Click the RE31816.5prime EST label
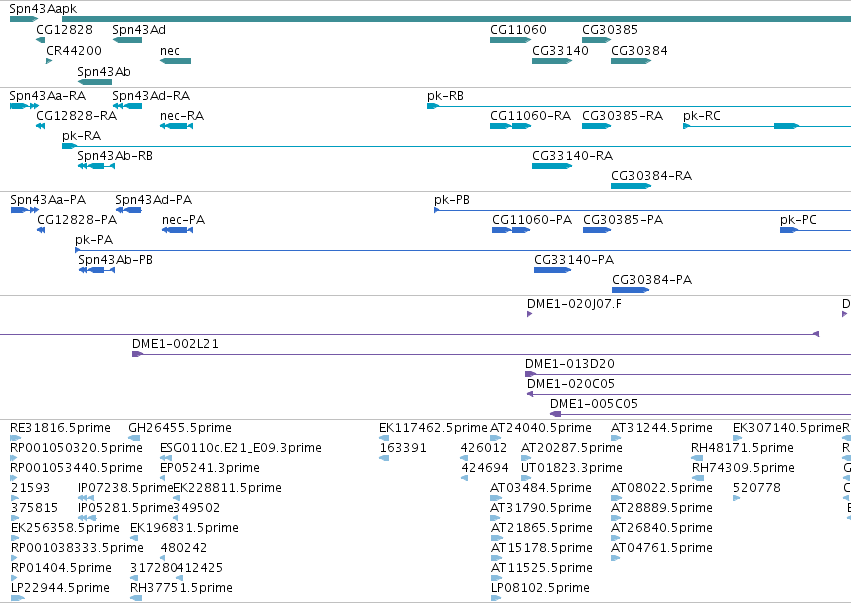Viewport: 851px width, 603px height. [x=60, y=429]
